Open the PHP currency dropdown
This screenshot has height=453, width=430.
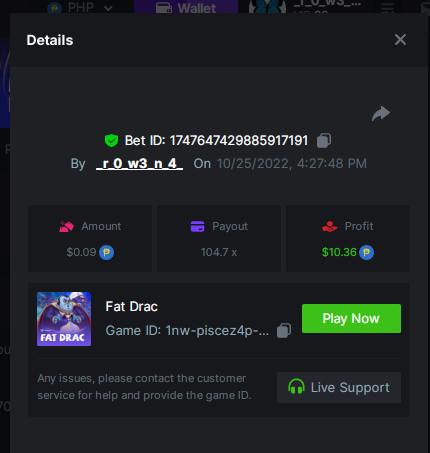tap(80, 7)
